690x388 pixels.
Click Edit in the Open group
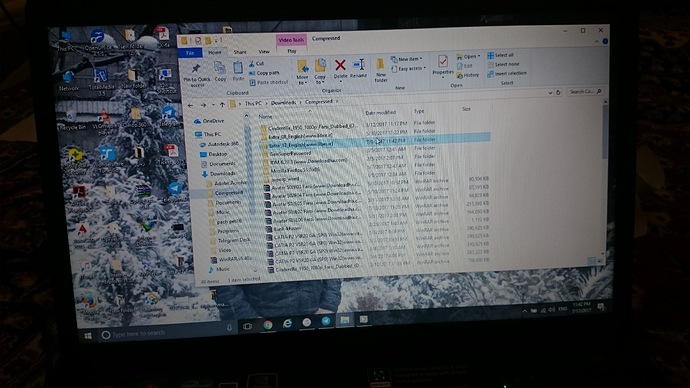[465, 66]
